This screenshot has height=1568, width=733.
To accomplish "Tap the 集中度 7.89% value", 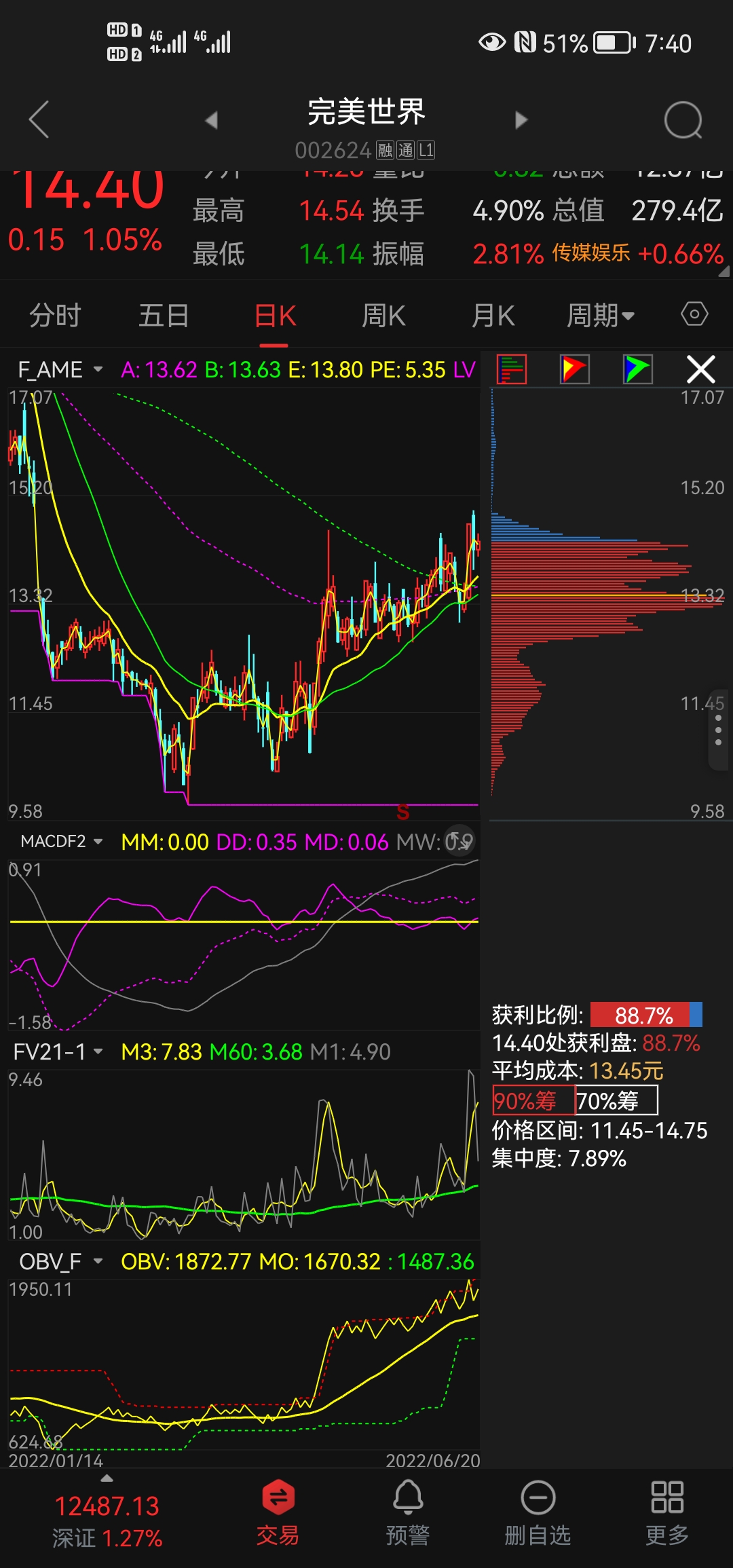I will (x=597, y=1158).
